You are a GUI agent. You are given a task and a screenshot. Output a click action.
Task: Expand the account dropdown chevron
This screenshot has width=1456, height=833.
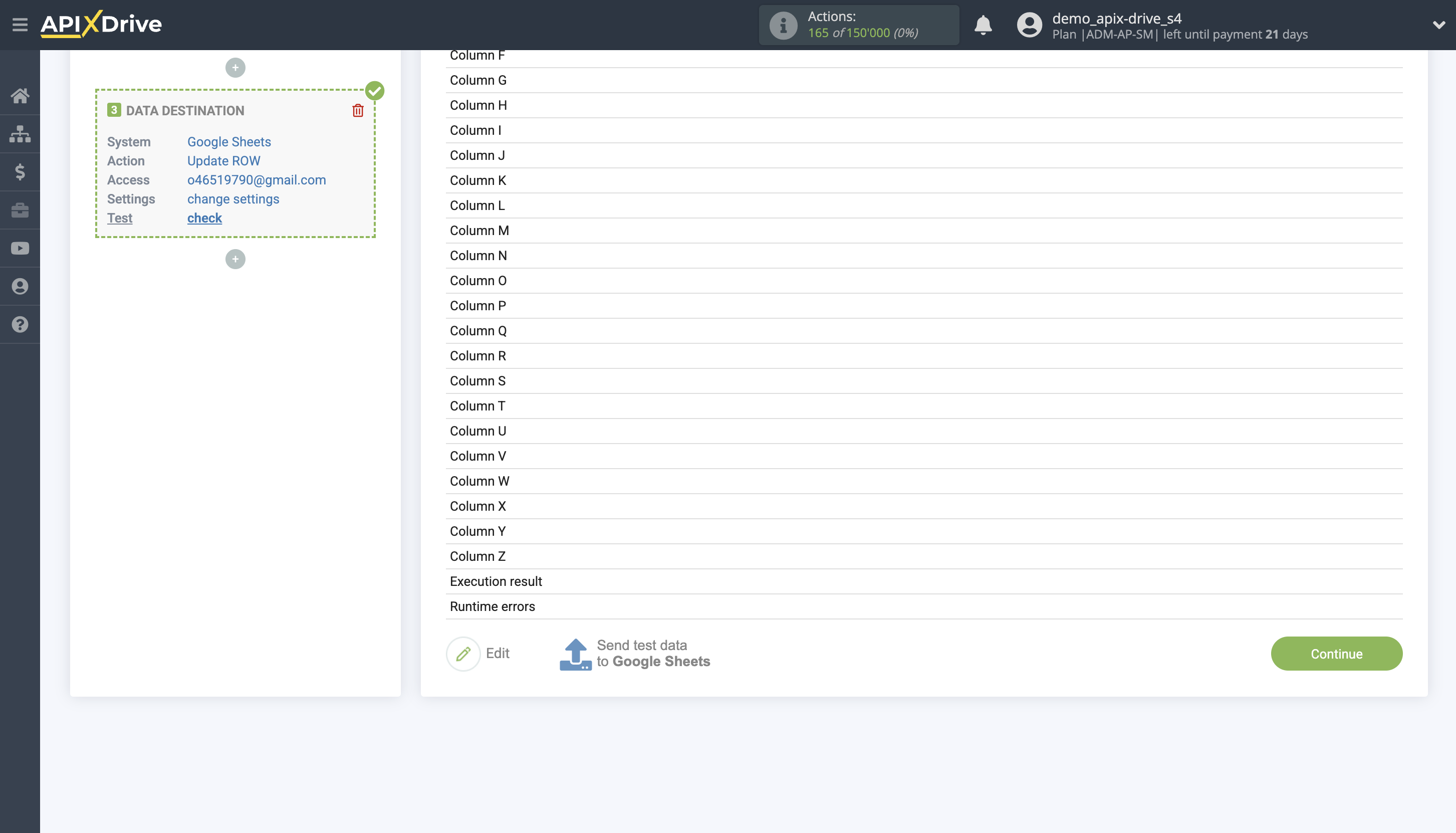coord(1439,25)
